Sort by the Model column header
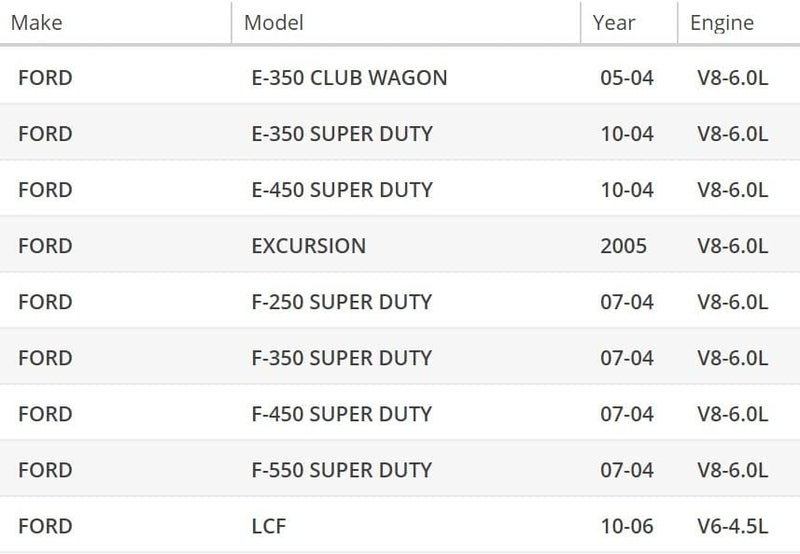 (273, 23)
